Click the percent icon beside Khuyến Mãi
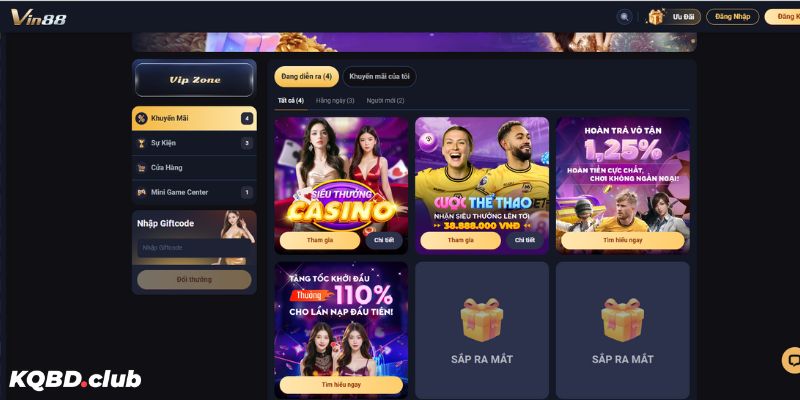The width and height of the screenshot is (800, 400). [141, 118]
